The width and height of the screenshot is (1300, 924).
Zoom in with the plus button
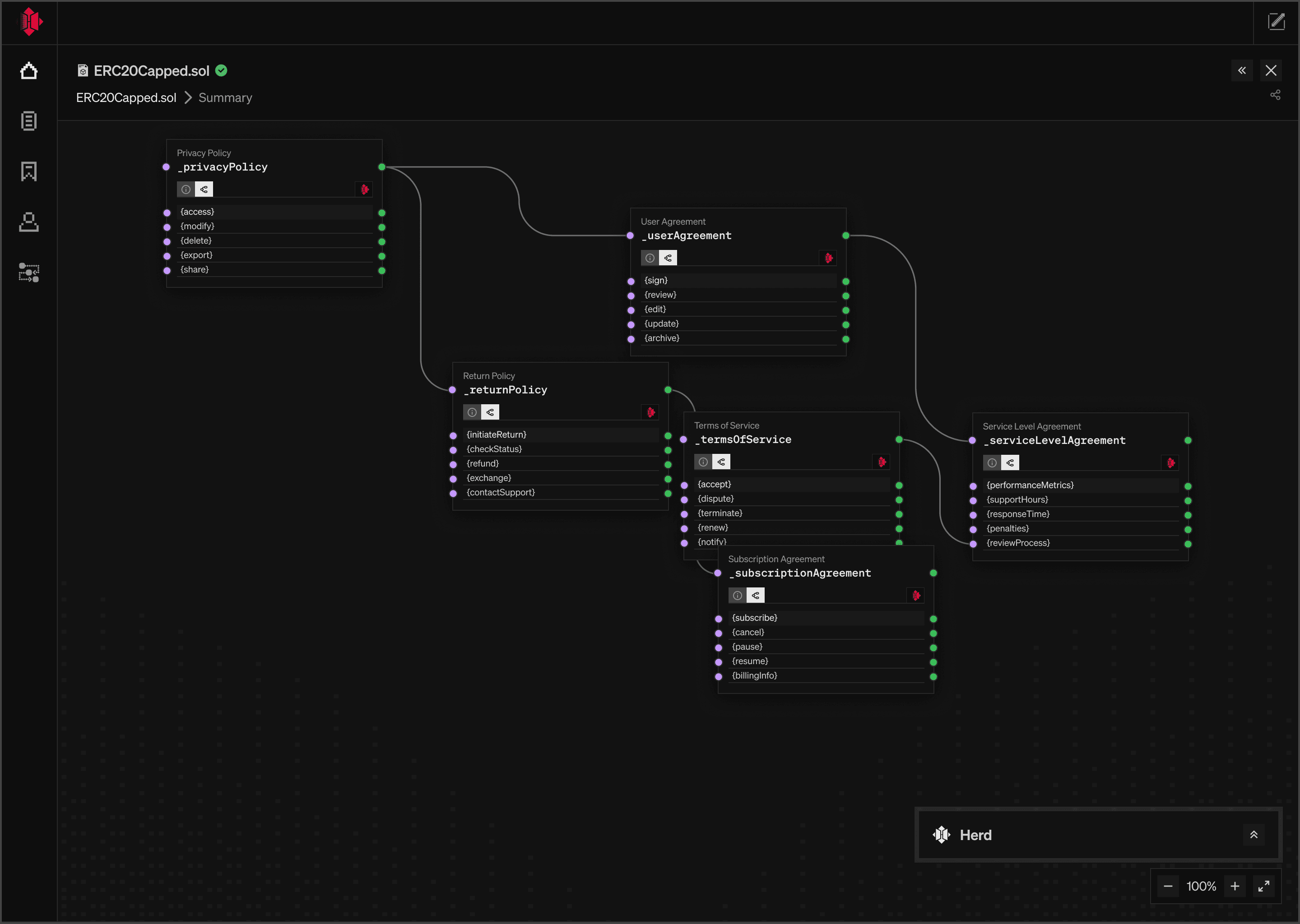(1235, 886)
